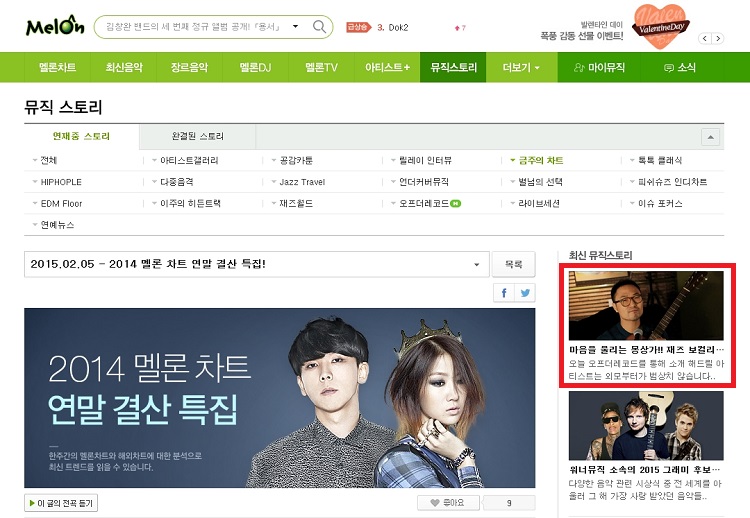Select 공감카툰 category
The image size is (750, 518).
click(296, 160)
